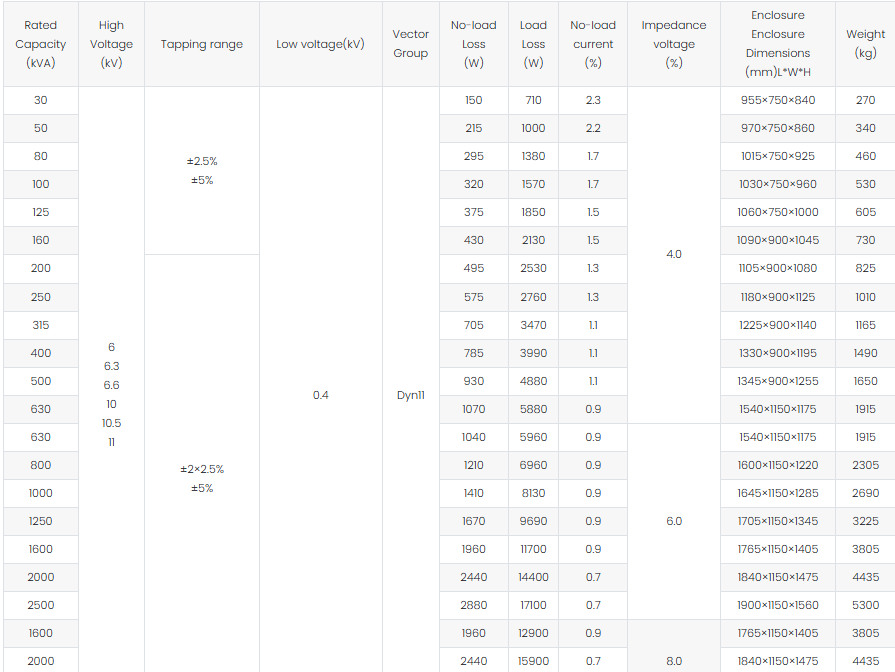The width and height of the screenshot is (895, 672).
Task: Select the No-load Loss (W) header
Action: pos(474,44)
